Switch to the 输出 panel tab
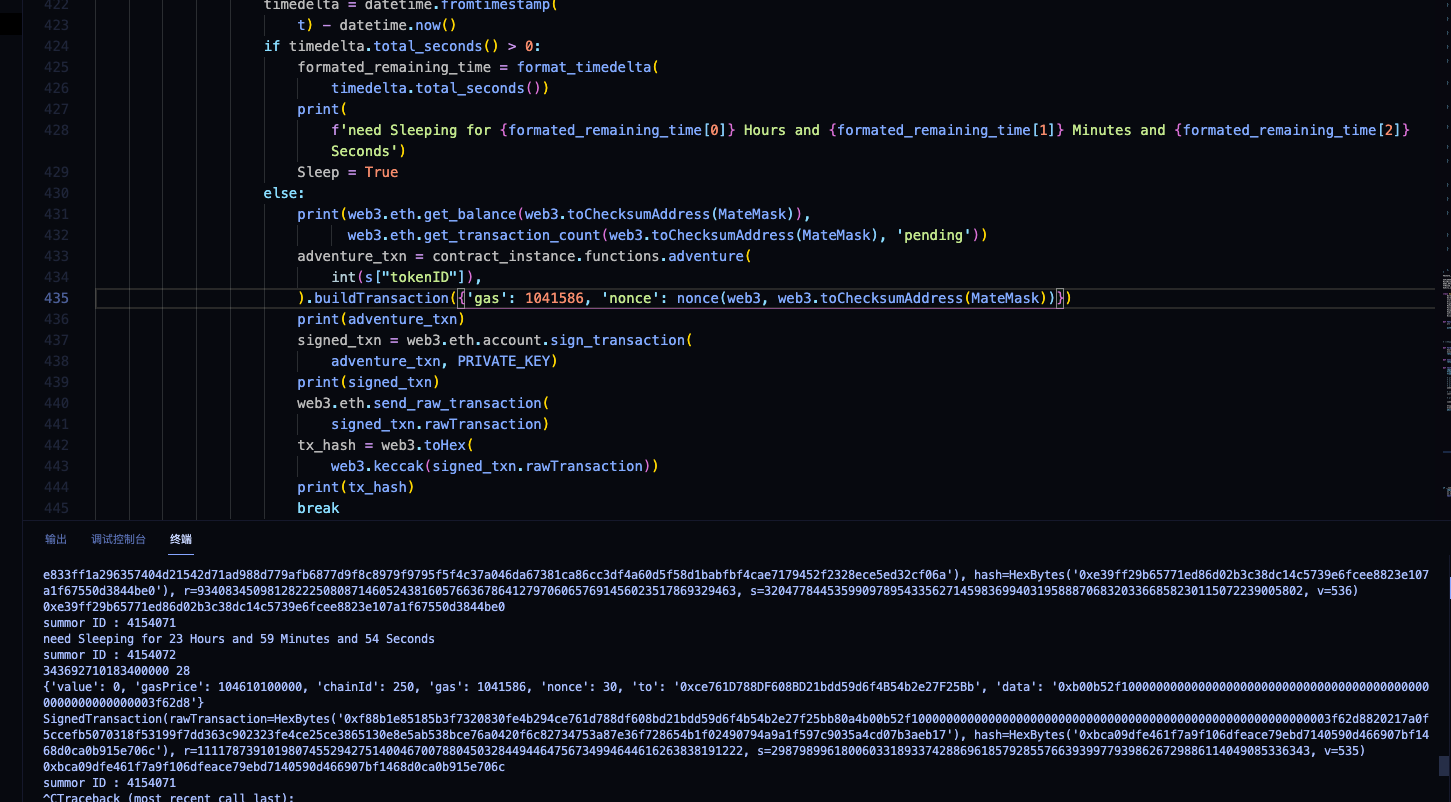 pyautogui.click(x=55, y=538)
